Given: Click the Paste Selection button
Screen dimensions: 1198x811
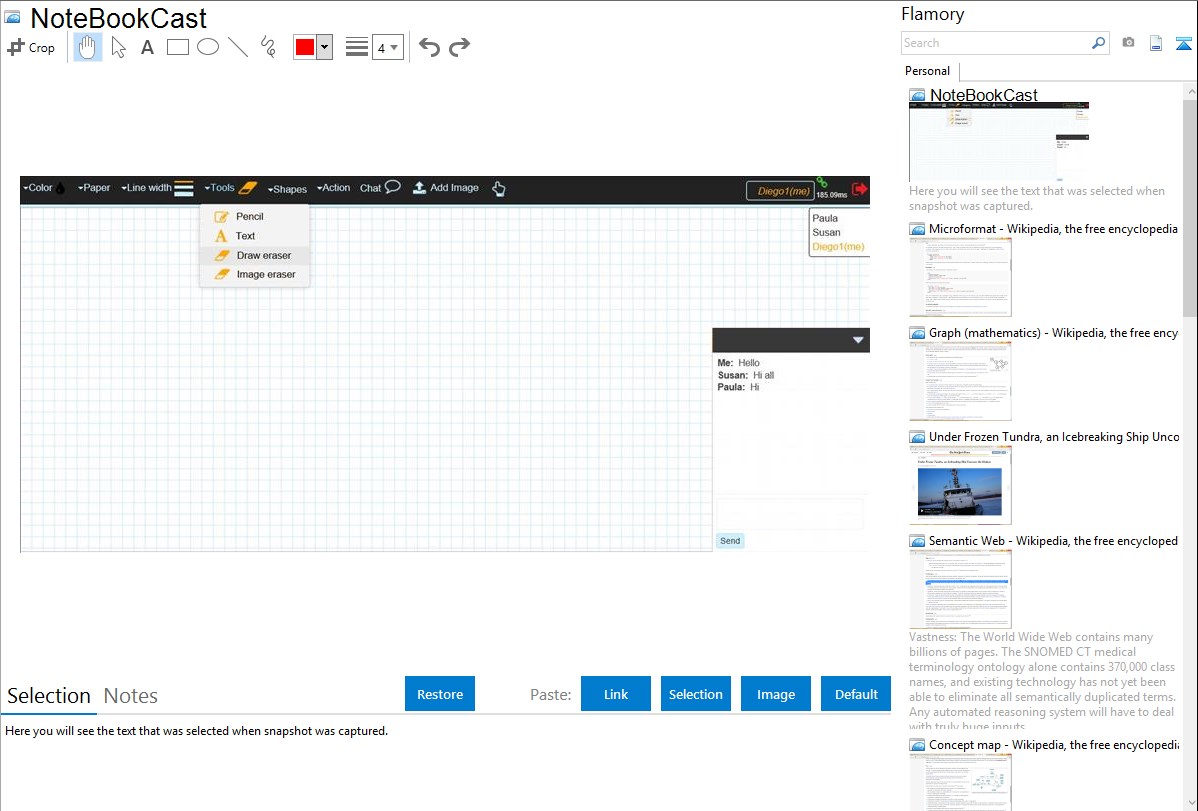Looking at the screenshot, I should 695,693.
